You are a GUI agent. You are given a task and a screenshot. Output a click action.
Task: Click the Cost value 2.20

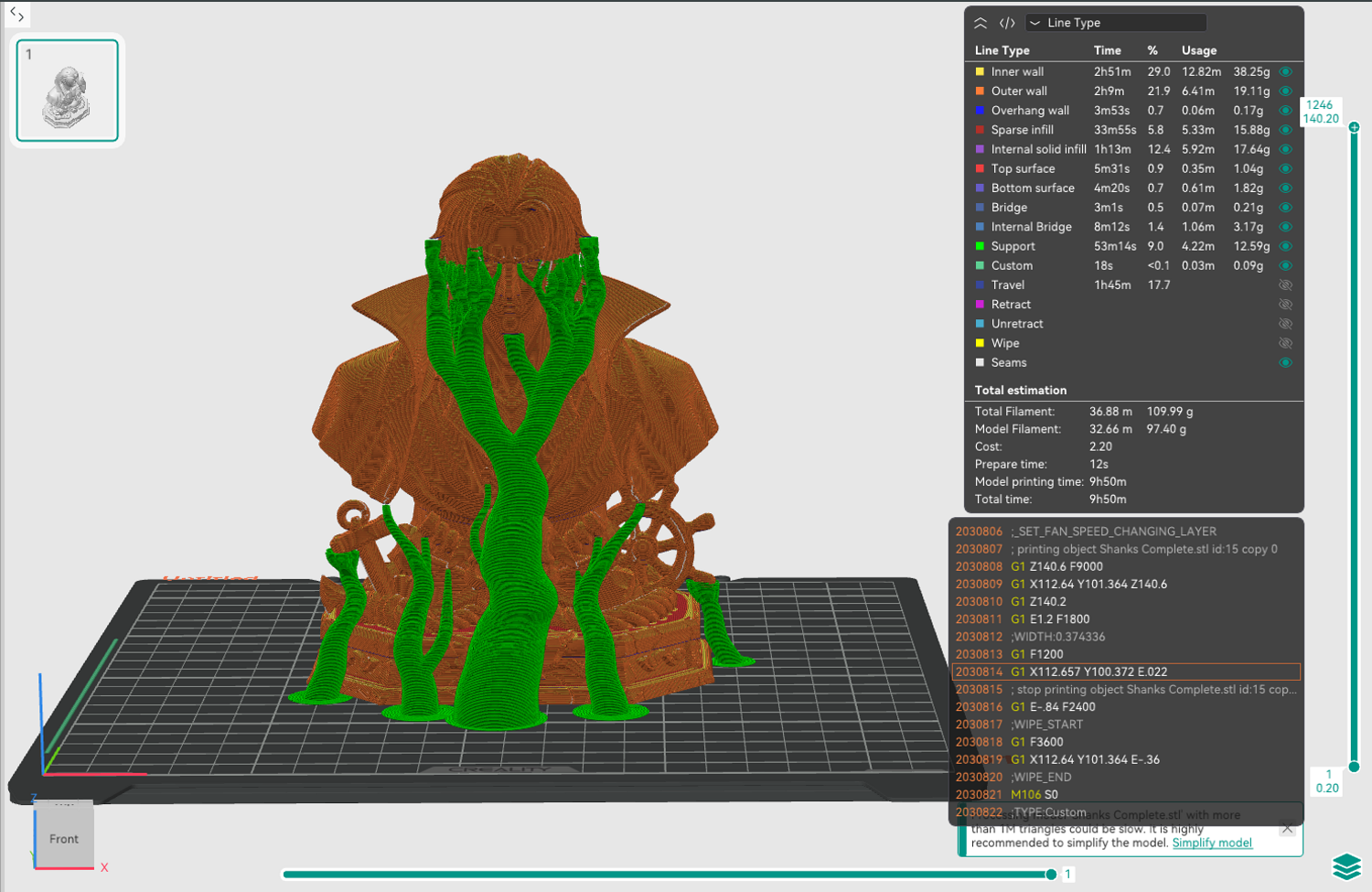coord(1100,446)
